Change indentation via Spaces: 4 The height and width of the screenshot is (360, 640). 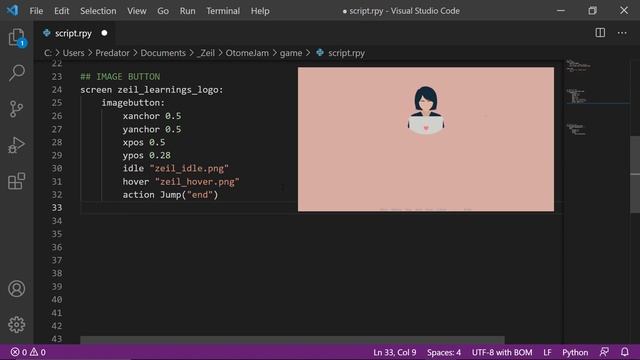(x=444, y=352)
